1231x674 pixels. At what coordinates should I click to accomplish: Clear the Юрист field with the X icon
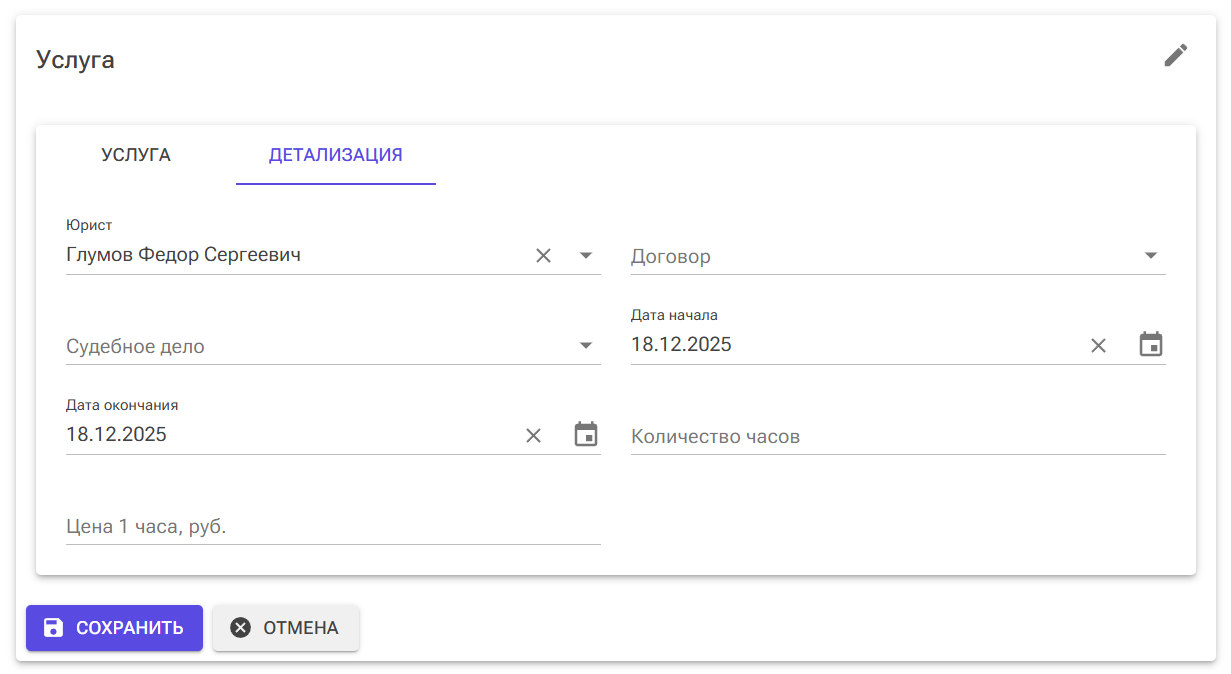[x=543, y=255]
